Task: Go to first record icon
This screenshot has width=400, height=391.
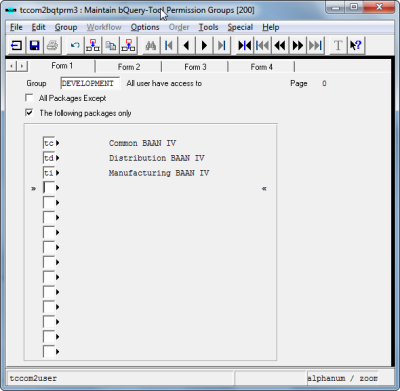Action: pos(169,45)
